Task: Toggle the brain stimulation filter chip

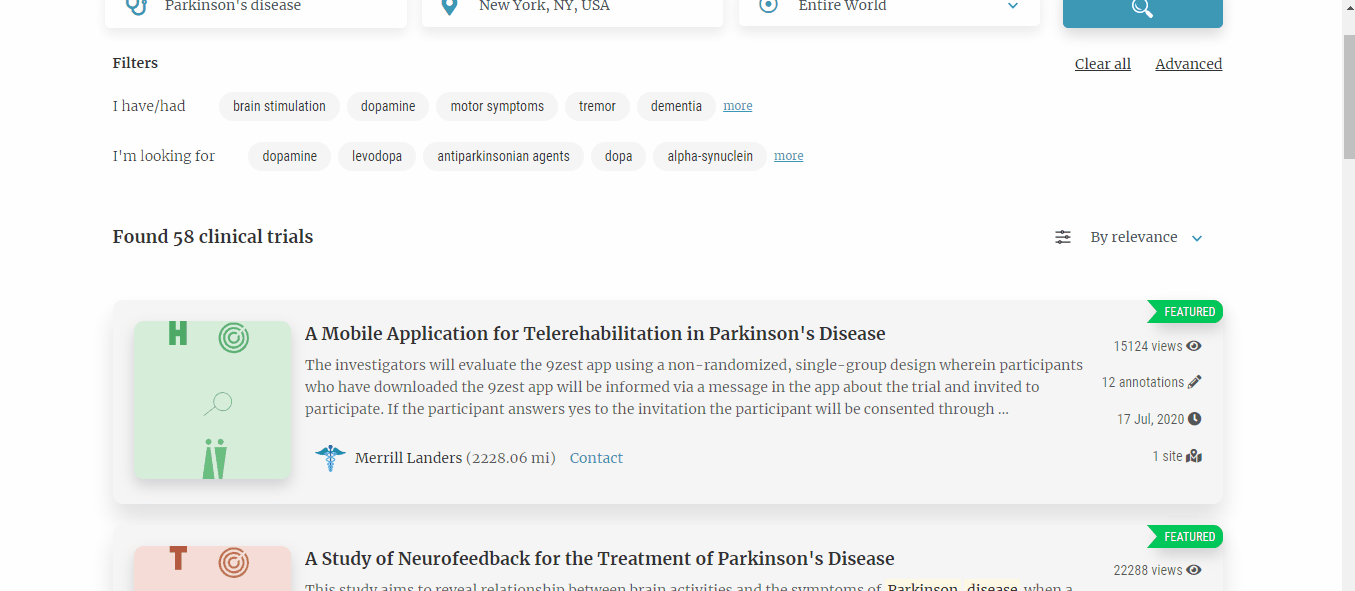Action: (279, 106)
